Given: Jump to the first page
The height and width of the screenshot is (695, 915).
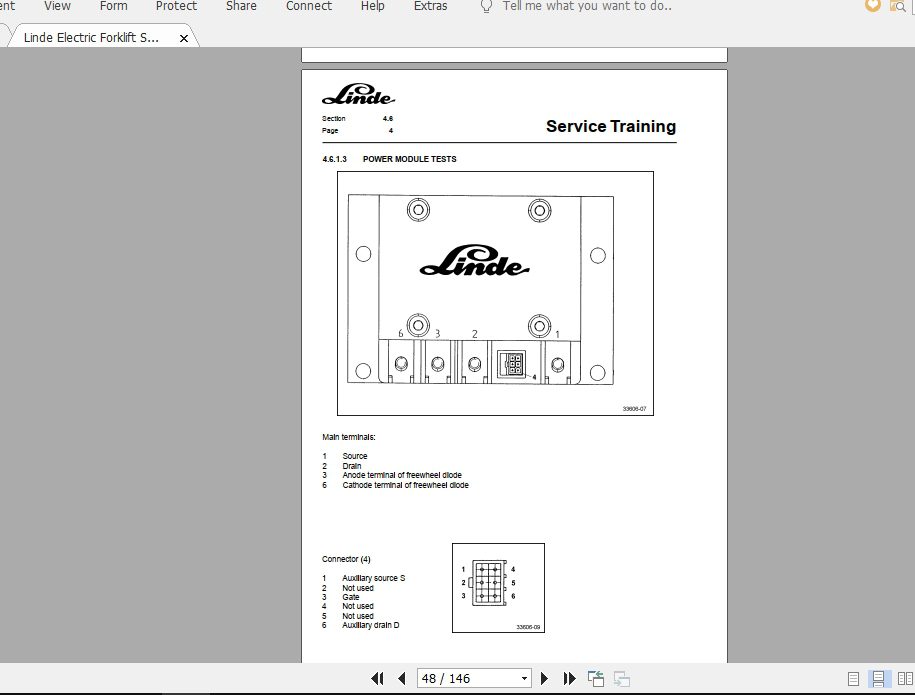Looking at the screenshot, I should pyautogui.click(x=377, y=679).
